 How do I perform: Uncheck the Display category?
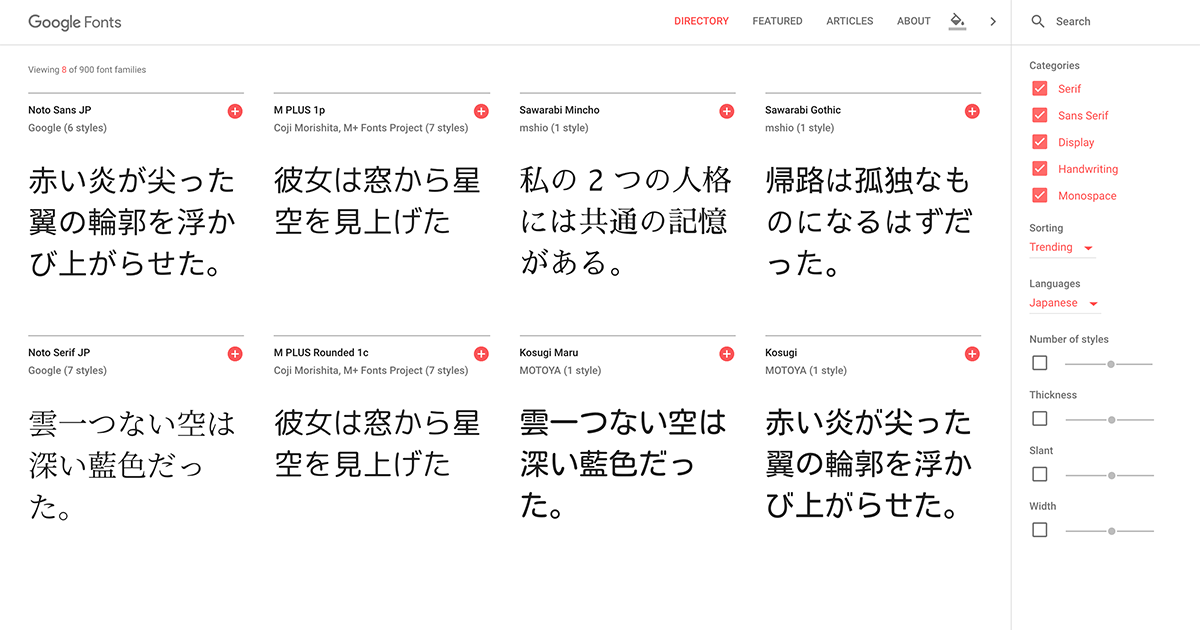[1040, 142]
